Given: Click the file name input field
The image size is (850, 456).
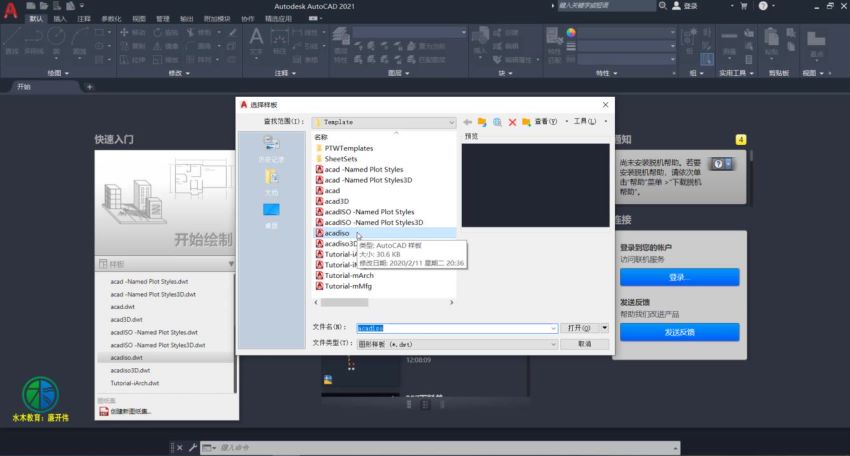Looking at the screenshot, I should pyautogui.click(x=456, y=328).
